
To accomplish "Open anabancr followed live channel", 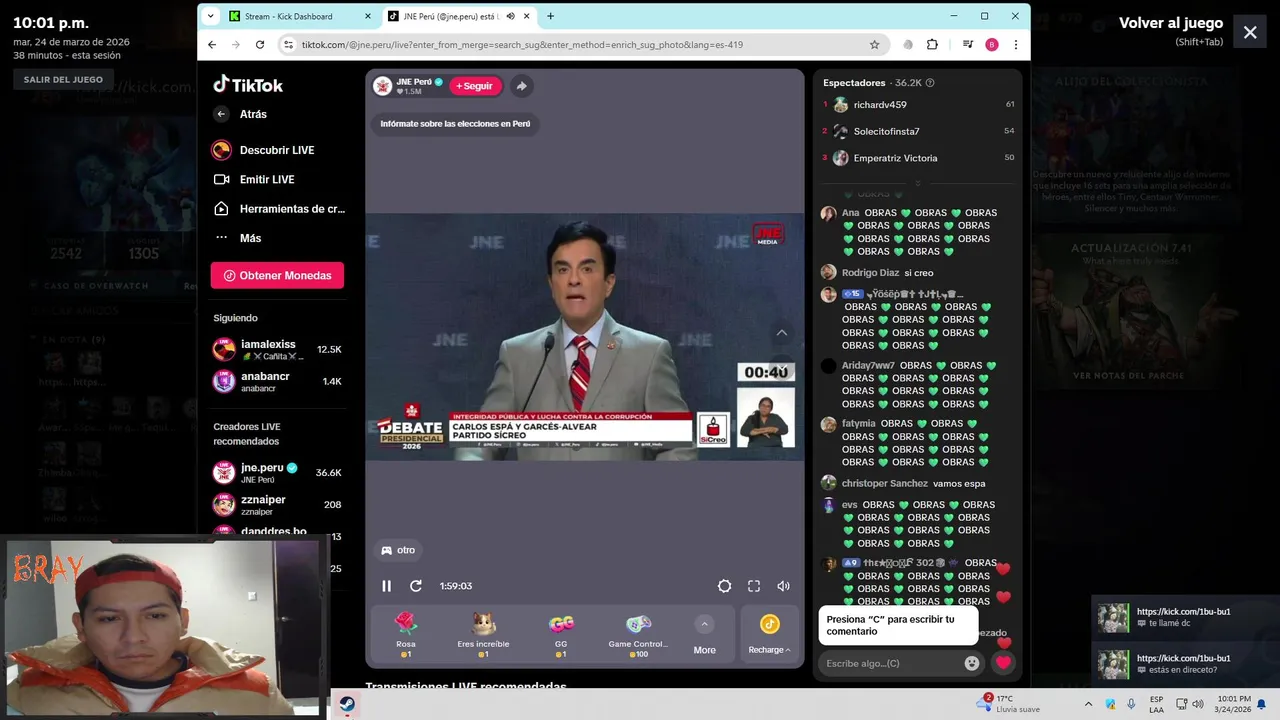I will (x=277, y=381).
